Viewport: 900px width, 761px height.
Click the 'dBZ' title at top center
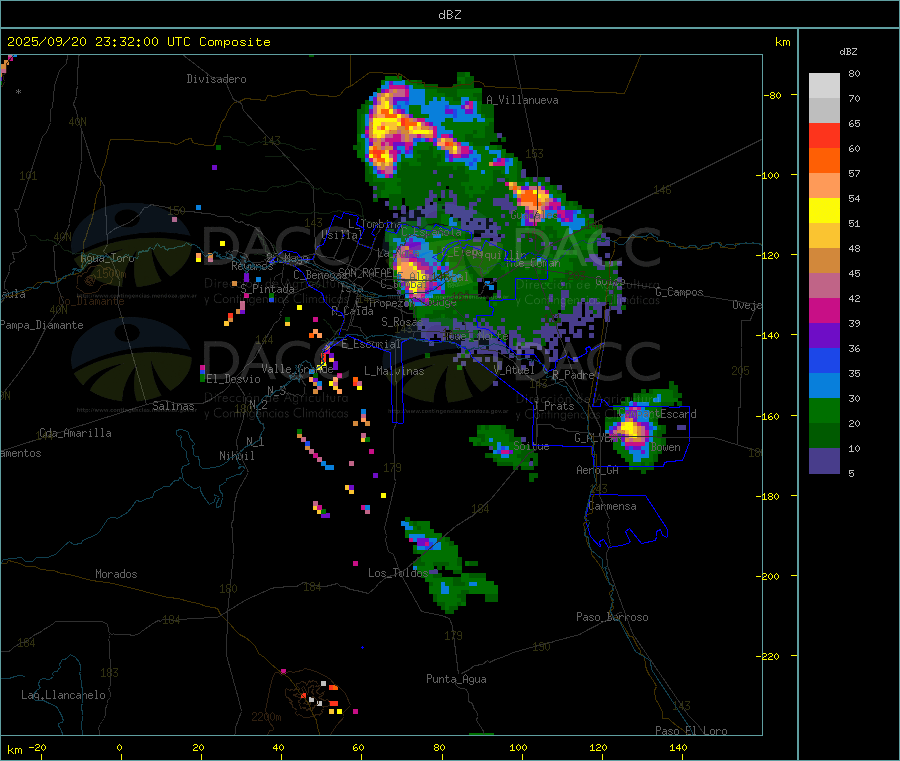click(449, 15)
